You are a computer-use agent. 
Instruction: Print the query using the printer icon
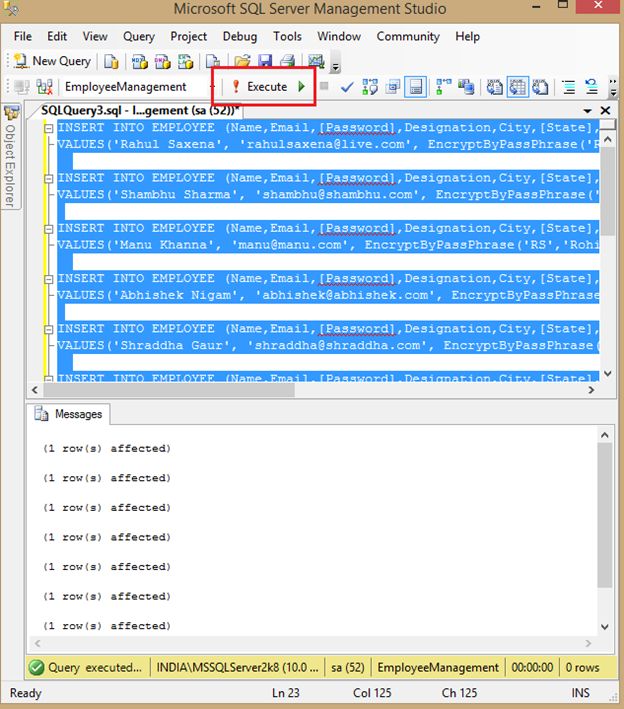click(288, 61)
